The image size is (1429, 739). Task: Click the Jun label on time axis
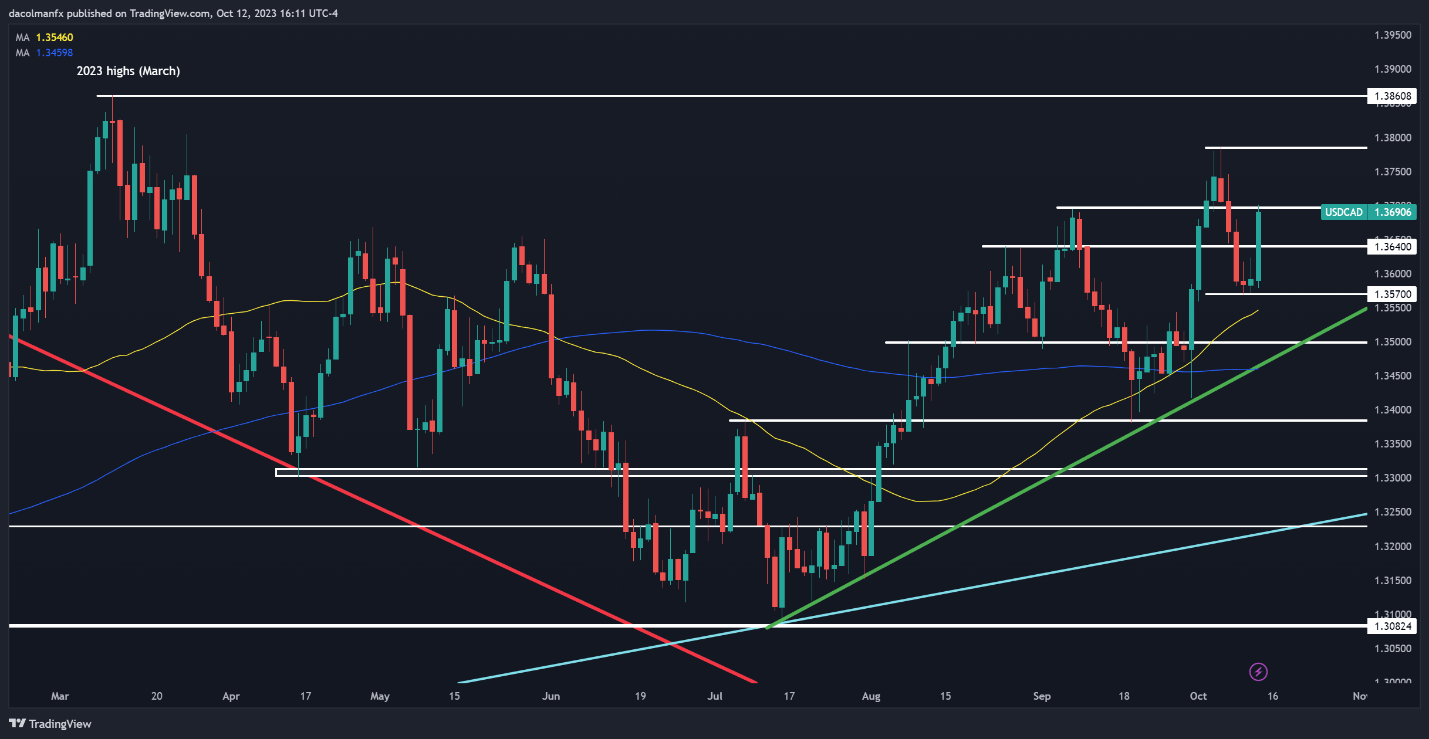550,696
